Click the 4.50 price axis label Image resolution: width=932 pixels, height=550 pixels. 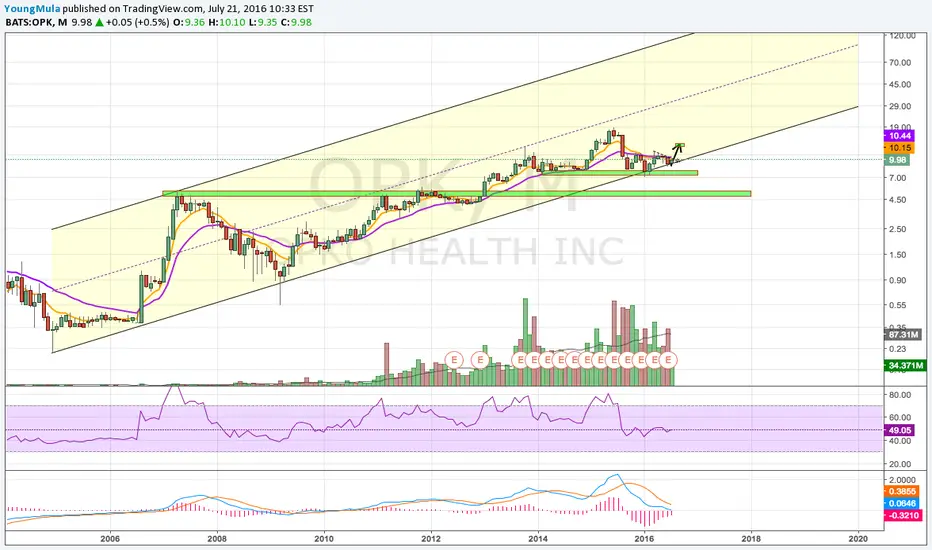(898, 200)
